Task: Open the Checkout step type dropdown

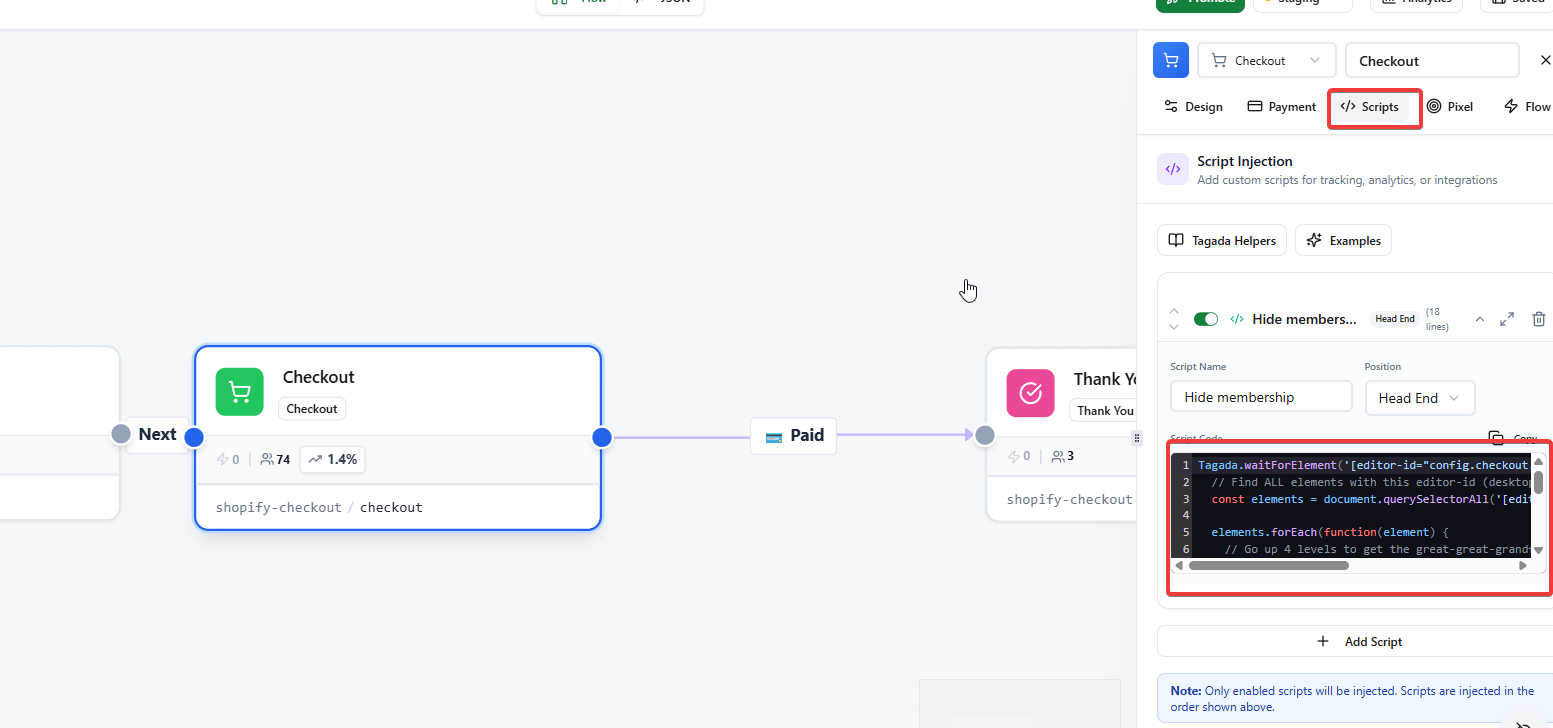Action: tap(1266, 60)
